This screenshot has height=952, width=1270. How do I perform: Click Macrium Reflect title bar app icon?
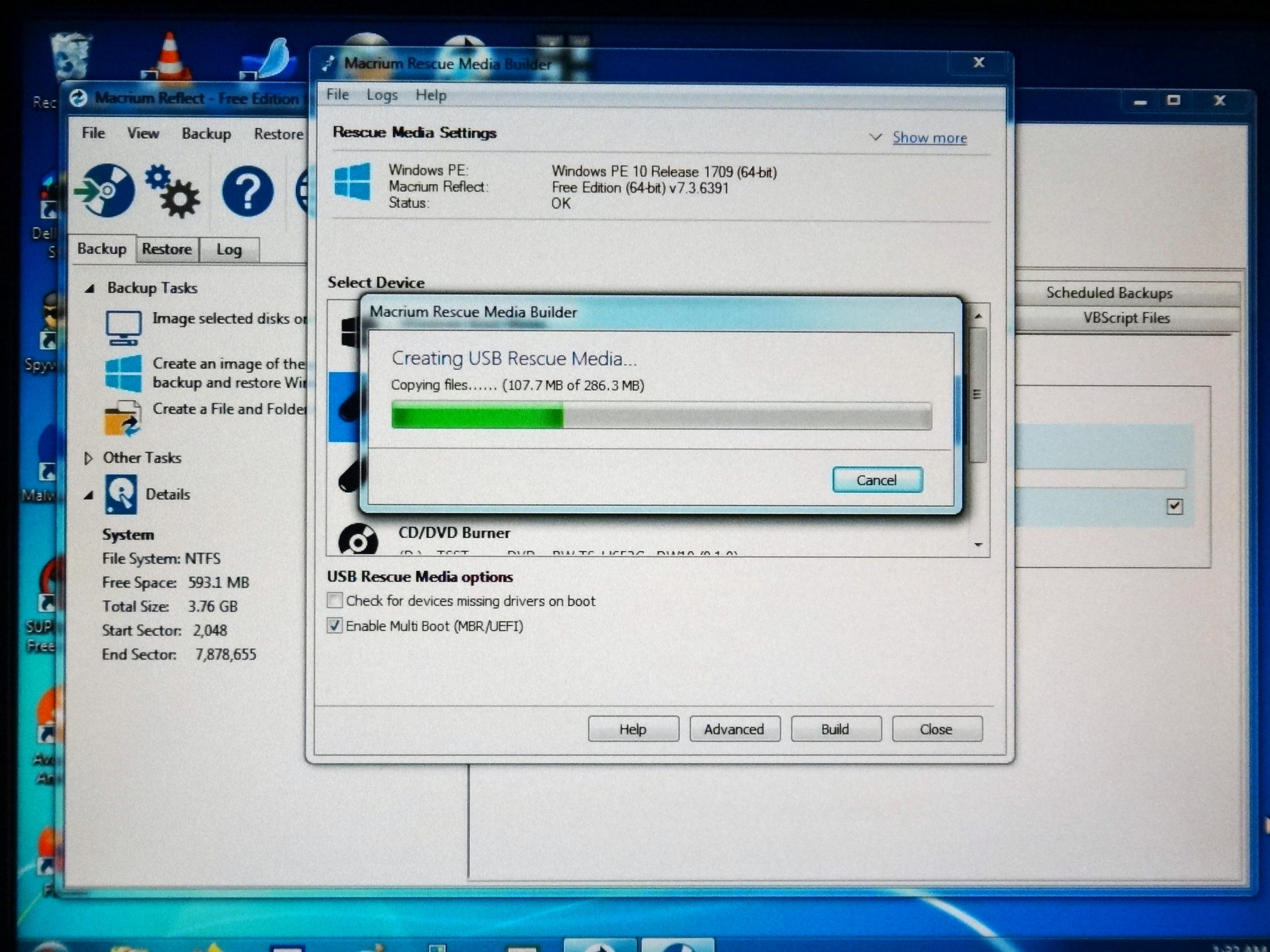tap(79, 98)
